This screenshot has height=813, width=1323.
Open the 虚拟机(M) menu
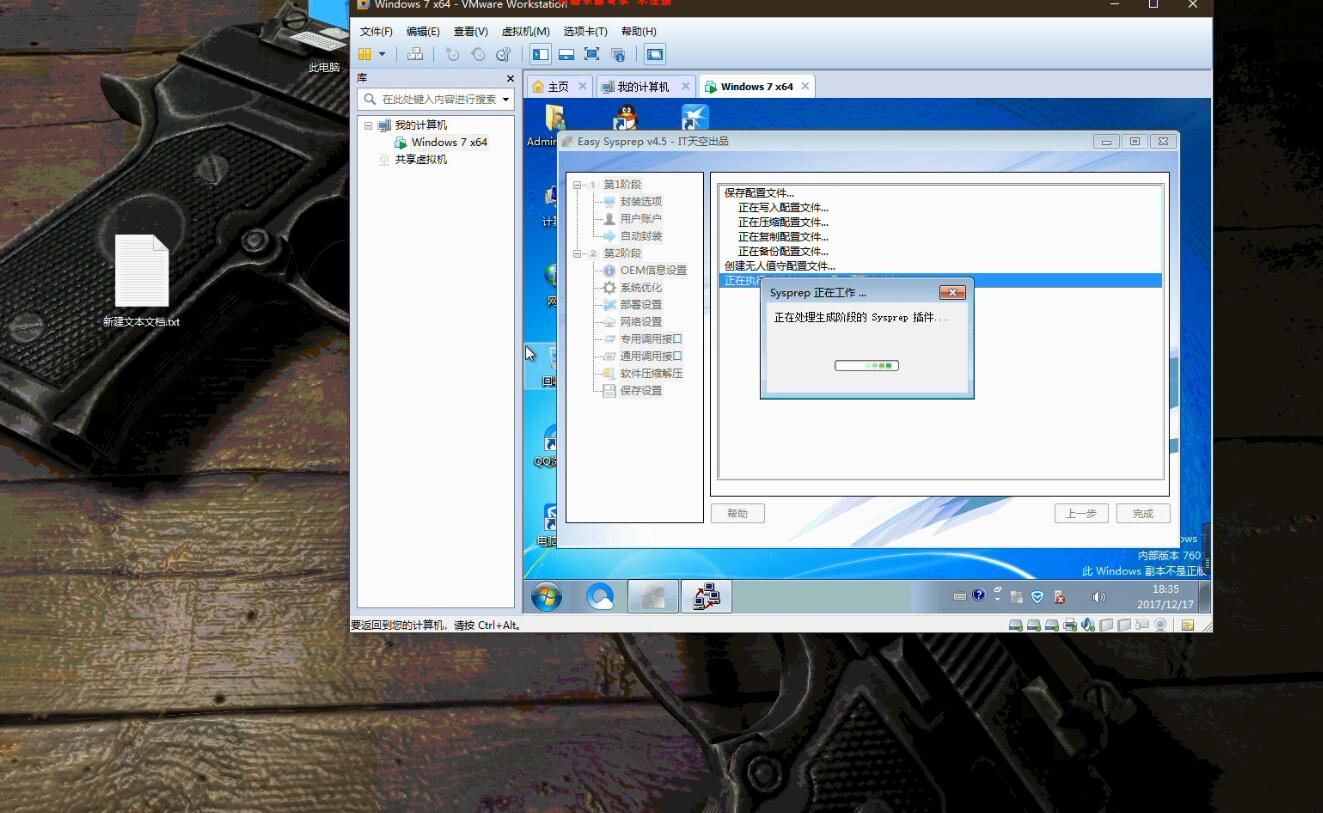(x=525, y=31)
